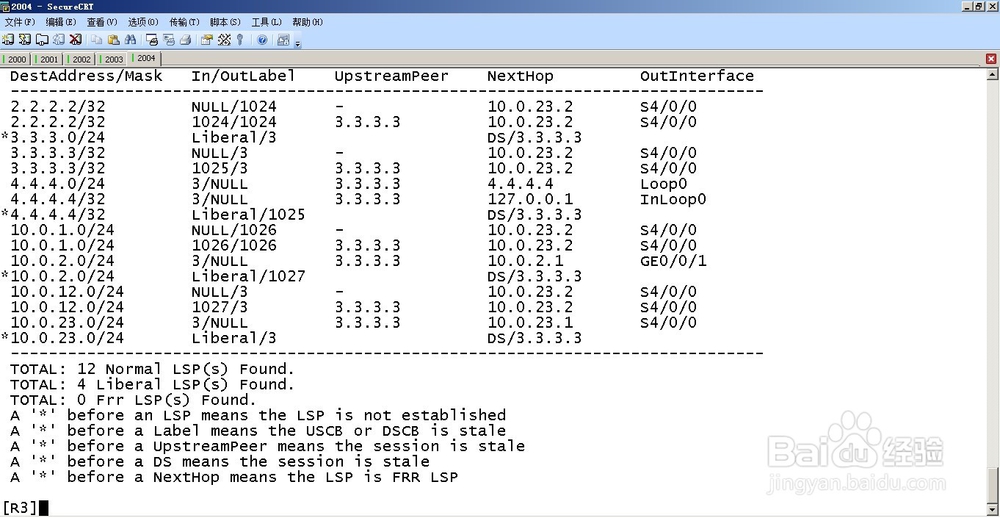
Task: Click the Disconnect icon with red X
Action: (x=76, y=40)
